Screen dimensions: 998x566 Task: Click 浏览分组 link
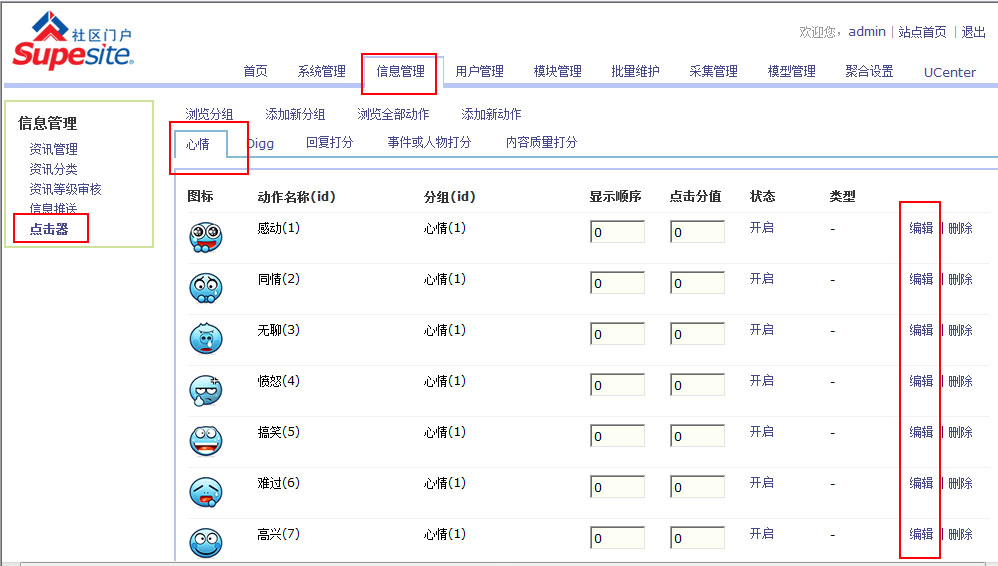point(209,114)
